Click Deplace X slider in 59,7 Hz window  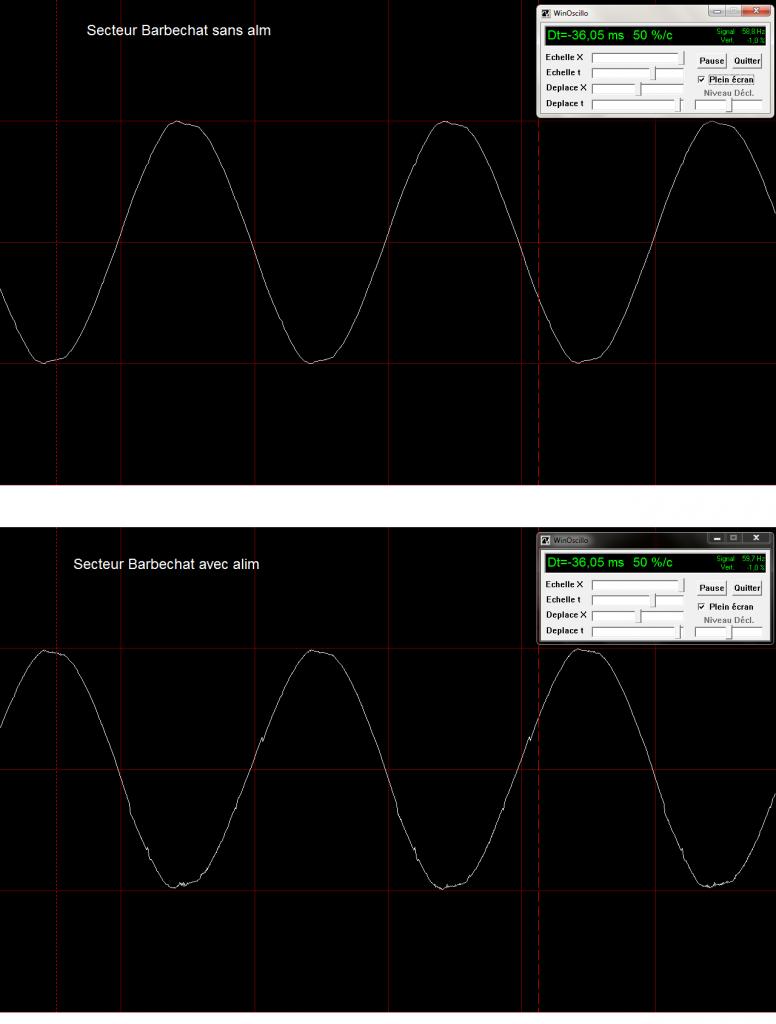point(638,615)
